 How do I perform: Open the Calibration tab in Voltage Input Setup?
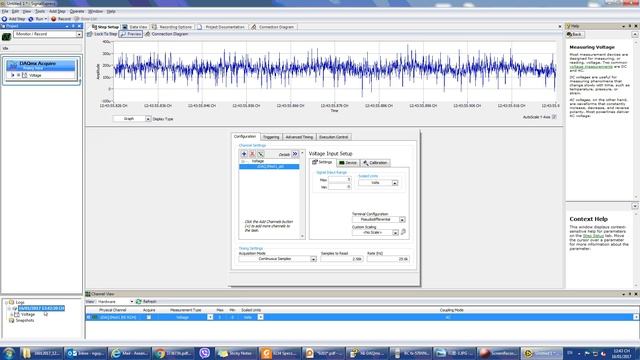(x=375, y=163)
